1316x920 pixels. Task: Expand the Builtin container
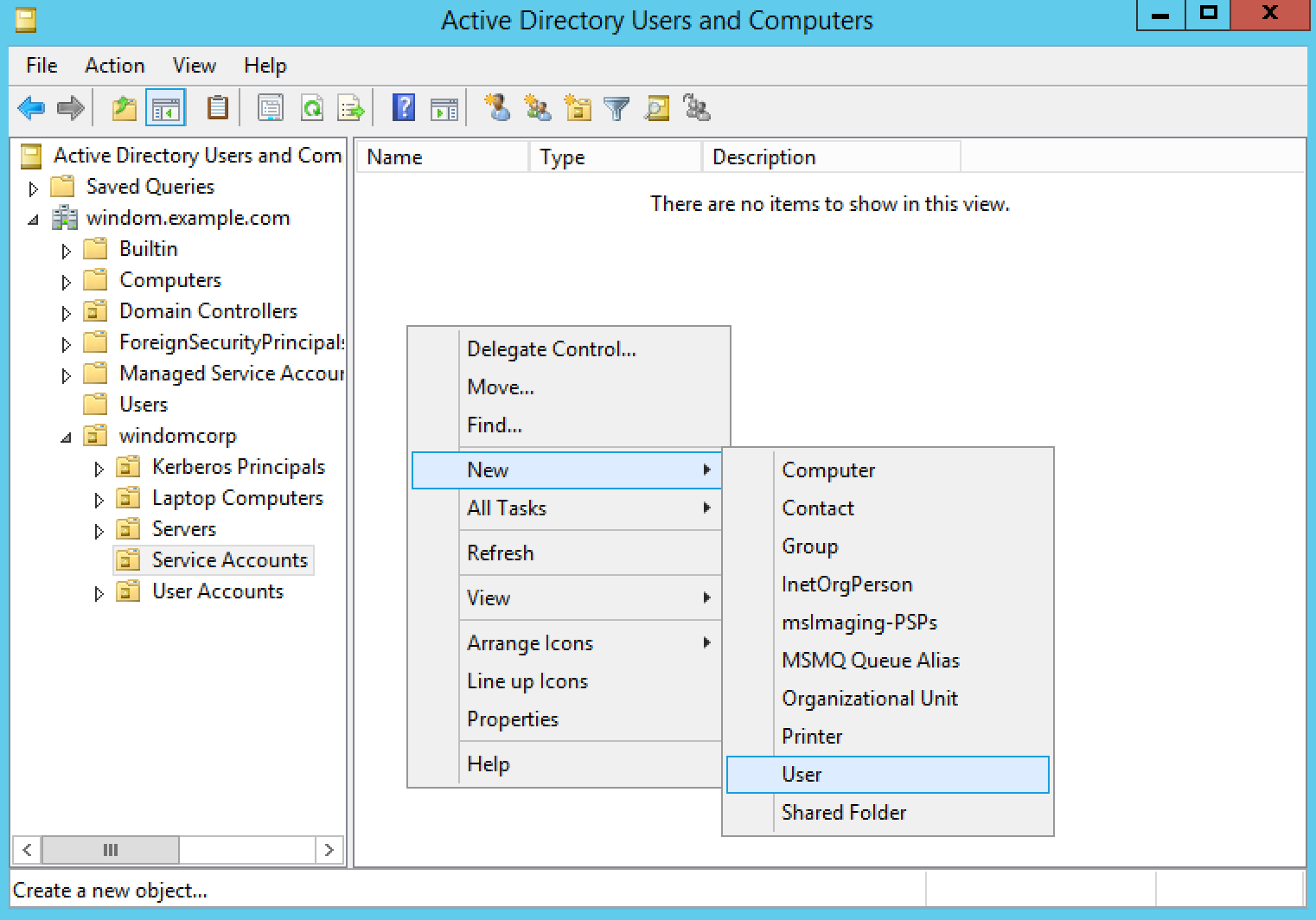67,249
